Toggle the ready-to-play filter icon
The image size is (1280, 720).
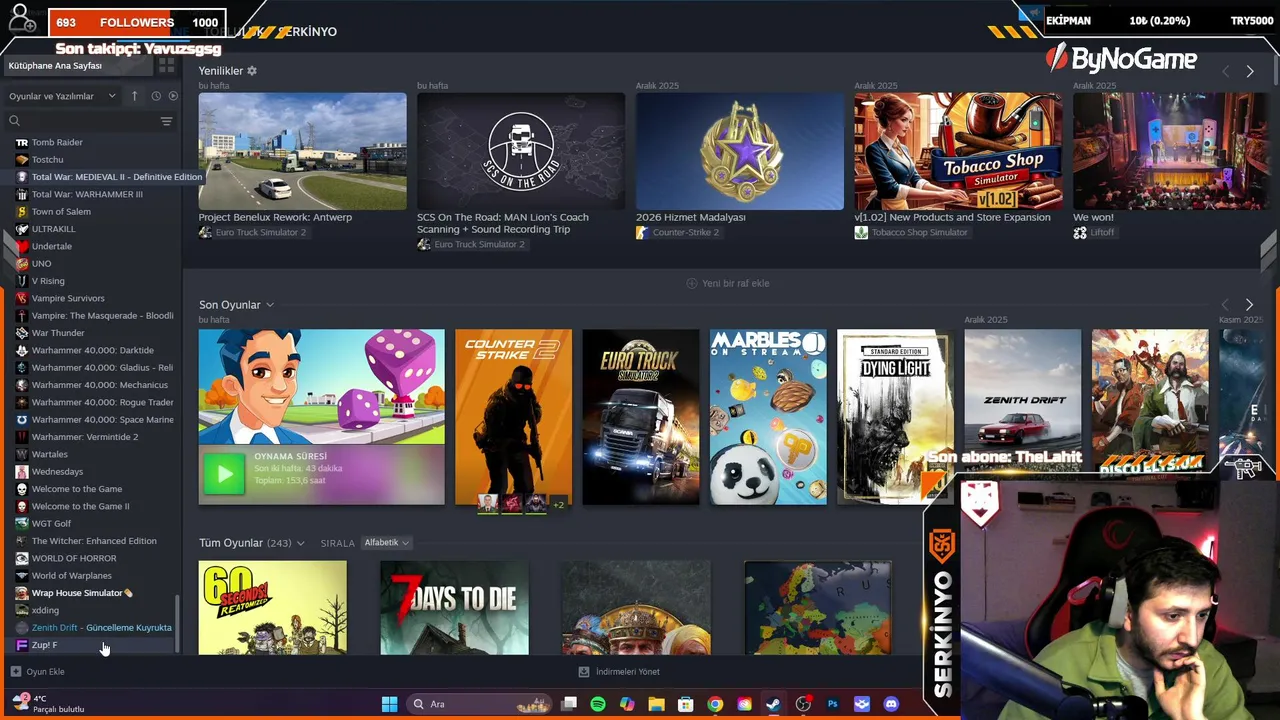[173, 96]
